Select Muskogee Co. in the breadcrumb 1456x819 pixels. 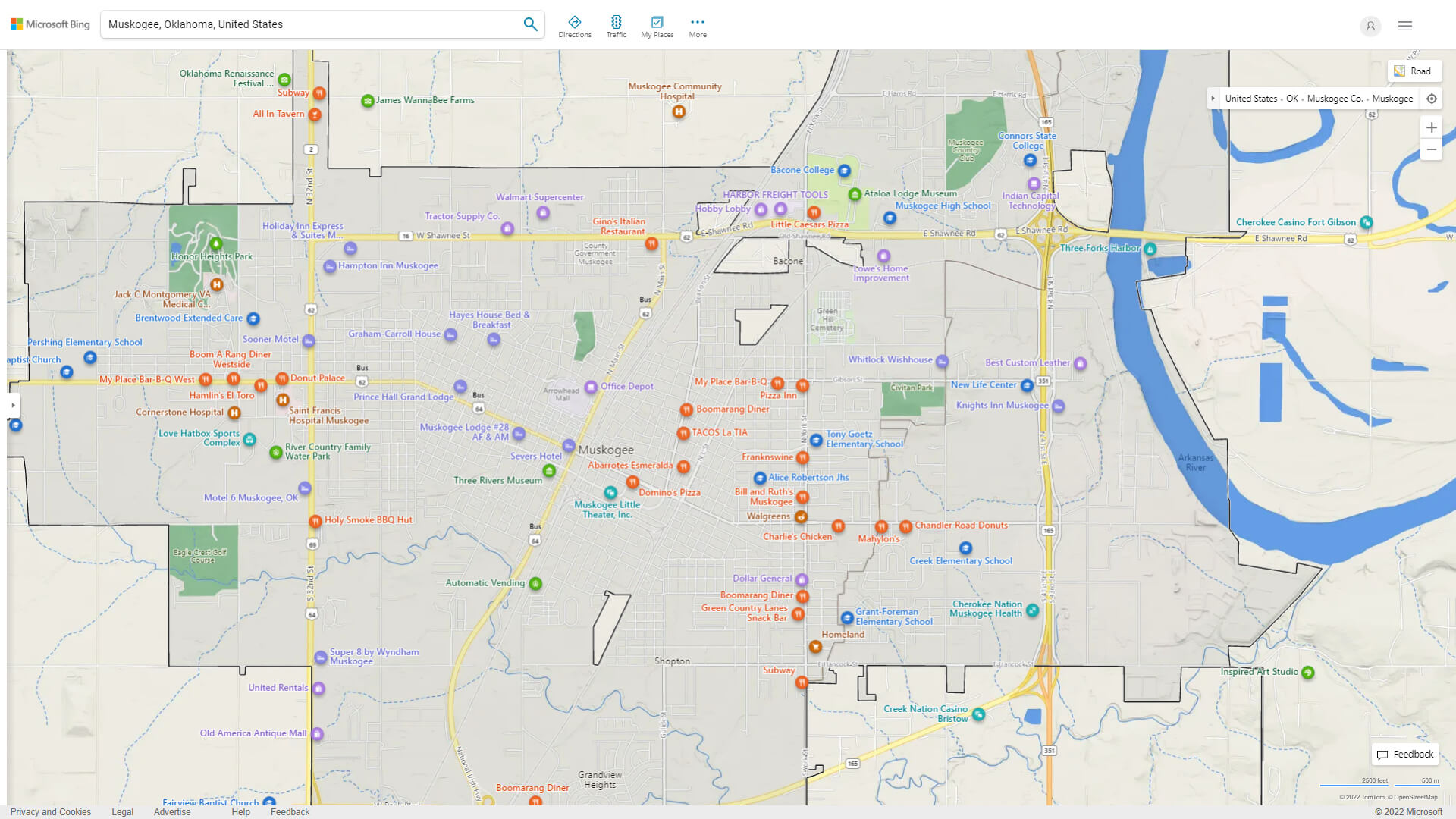tap(1337, 99)
